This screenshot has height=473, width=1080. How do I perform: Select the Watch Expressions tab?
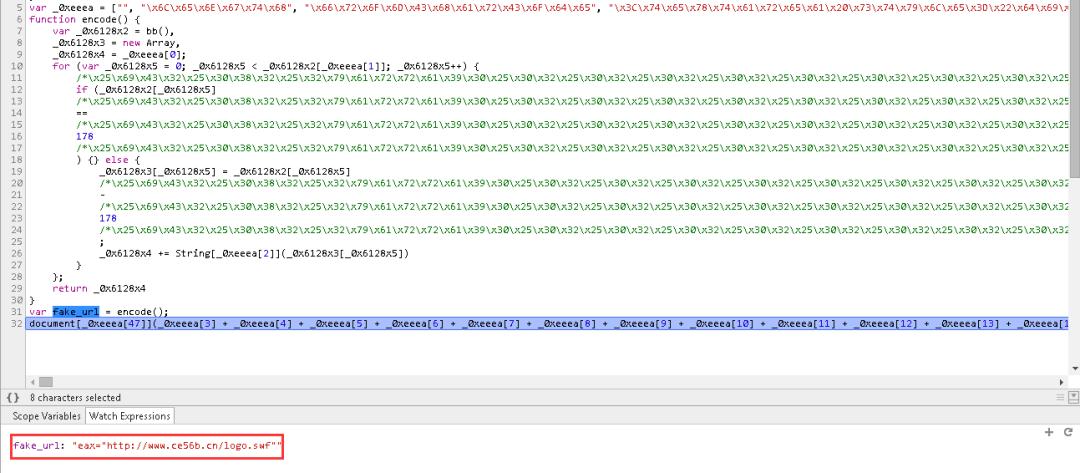tap(129, 416)
